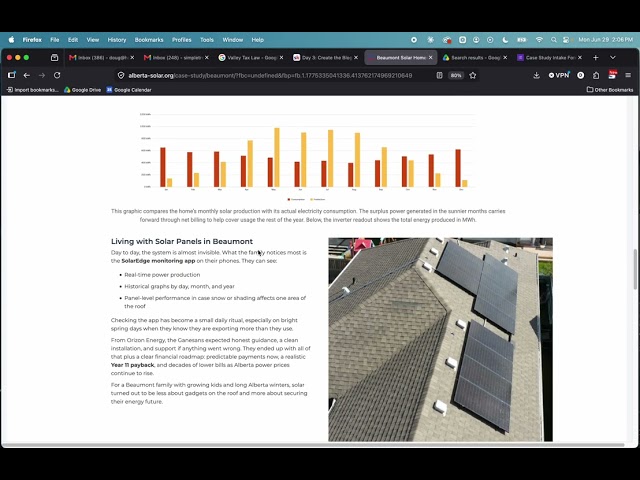The width and height of the screenshot is (640, 480).
Task: Open a new tab with plus button
Action: point(596,58)
